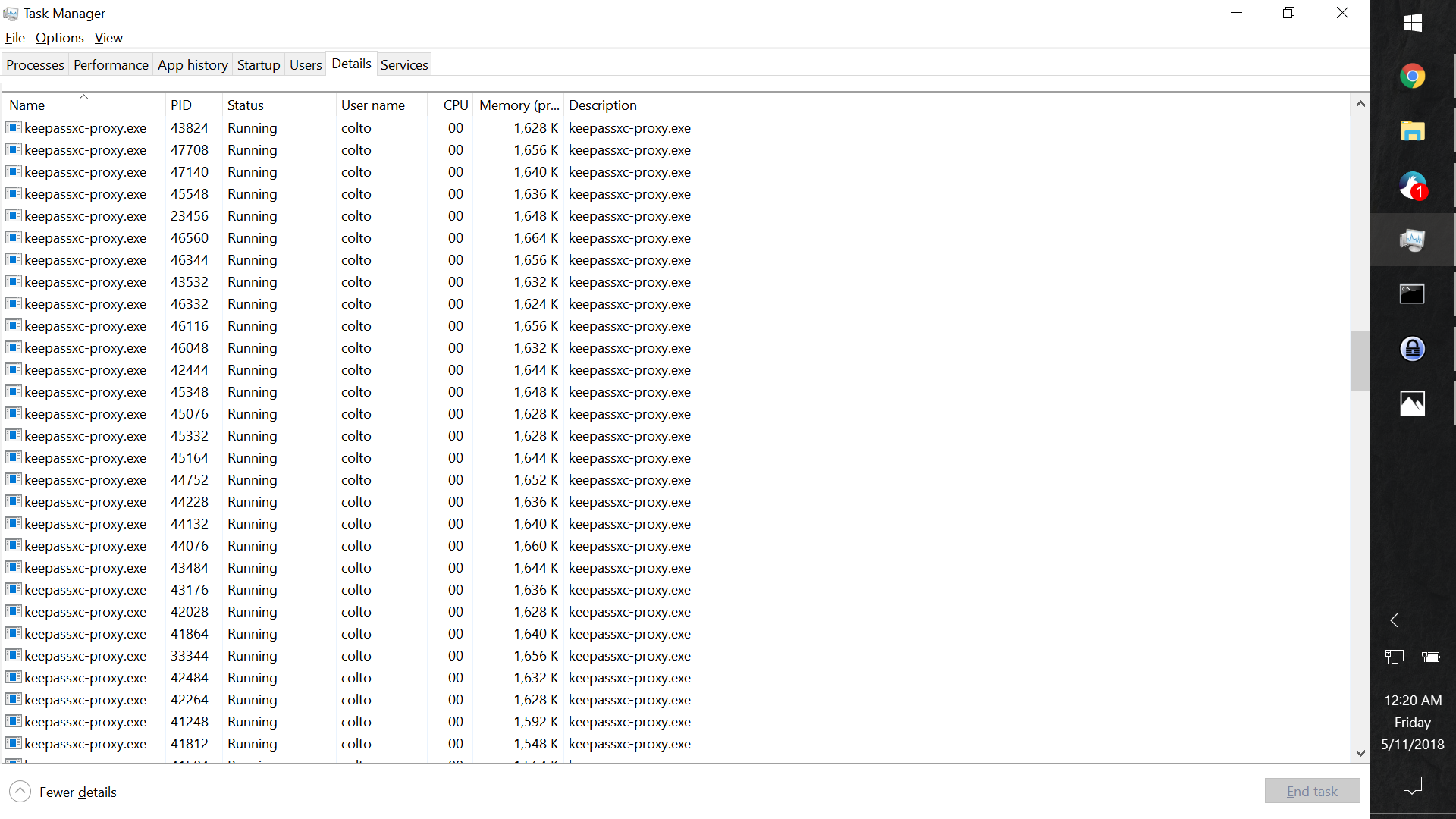Switch to the Services tab
Screen dimensions: 1456x819
point(404,64)
